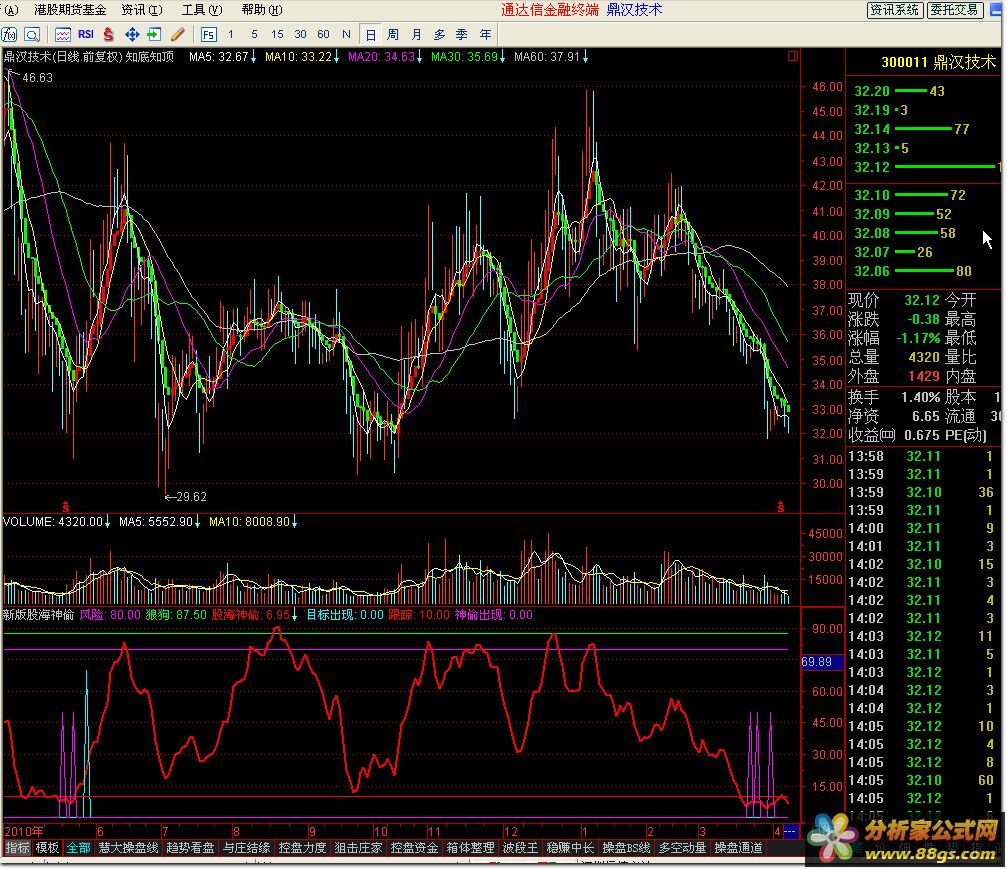Open the 港股期货基金 menu
The height and width of the screenshot is (869, 1007).
(70, 10)
